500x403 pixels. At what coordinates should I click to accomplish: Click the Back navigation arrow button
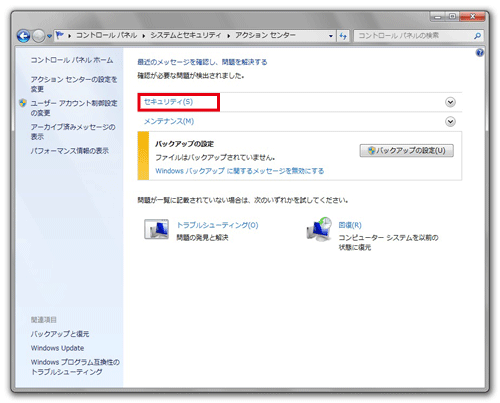pos(23,36)
